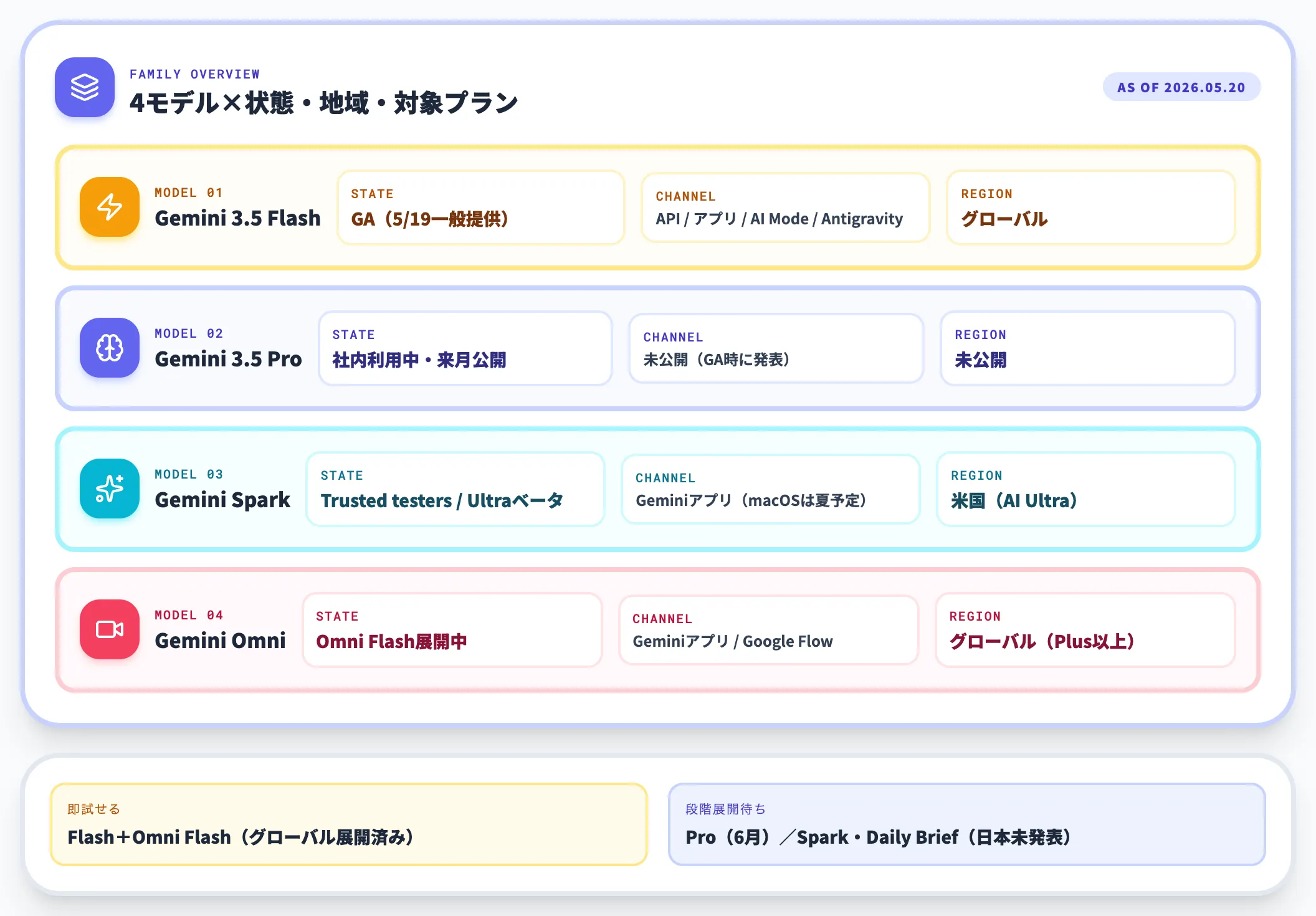Screen dimensions: 1316x916
Task: Select the title 4モデル×状態・地域・対象プラン
Action: 323,103
